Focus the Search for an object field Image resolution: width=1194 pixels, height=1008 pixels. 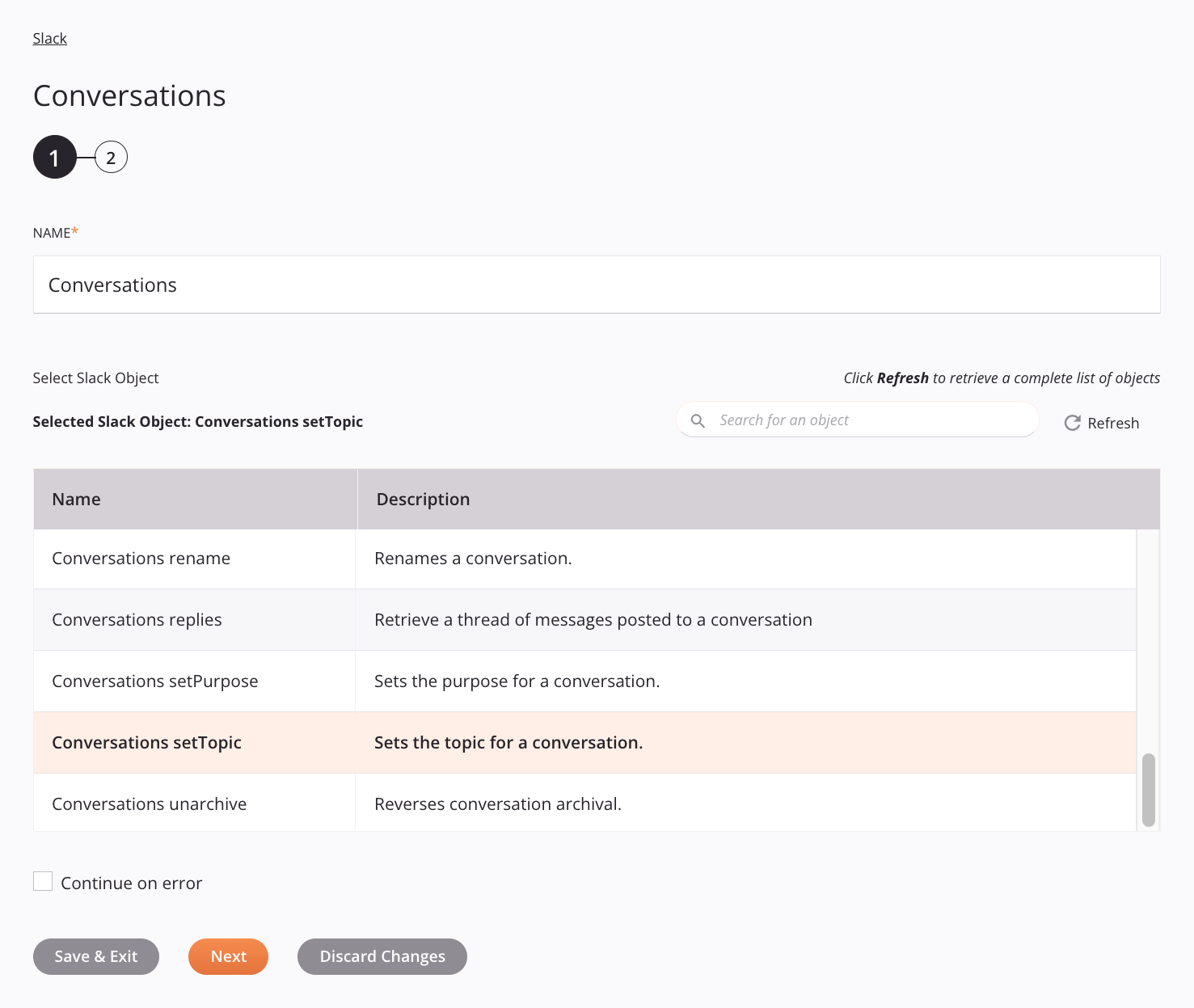pyautogui.click(x=857, y=420)
